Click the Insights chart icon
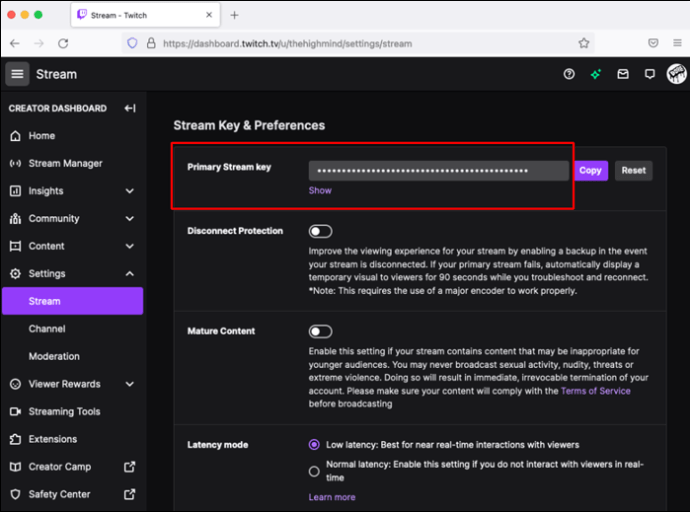Viewport: 690px width, 512px height. point(15,191)
